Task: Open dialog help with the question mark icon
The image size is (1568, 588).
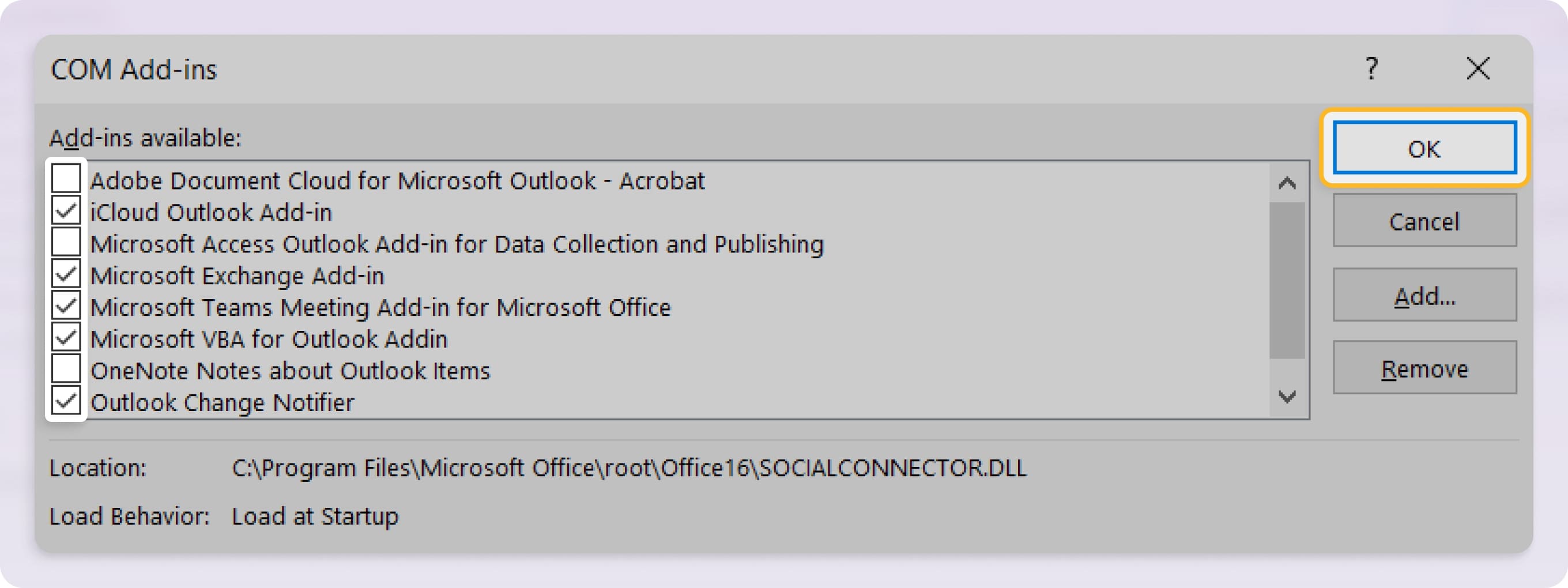Action: pyautogui.click(x=1371, y=69)
